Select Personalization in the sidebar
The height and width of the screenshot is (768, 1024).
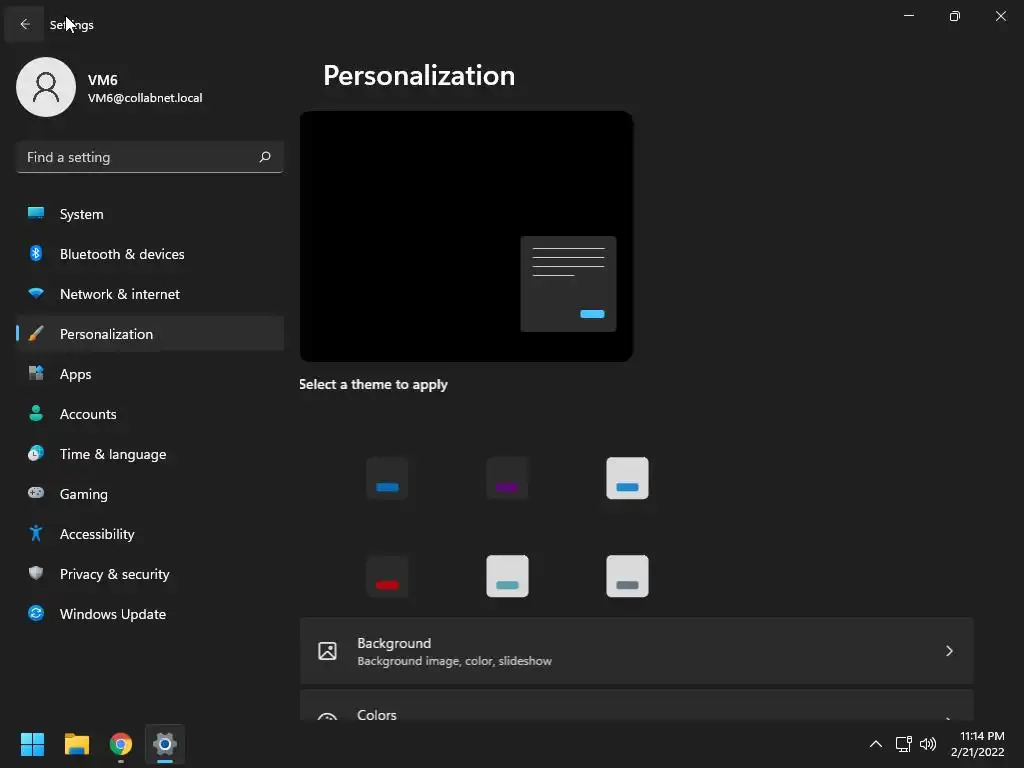[x=150, y=334]
